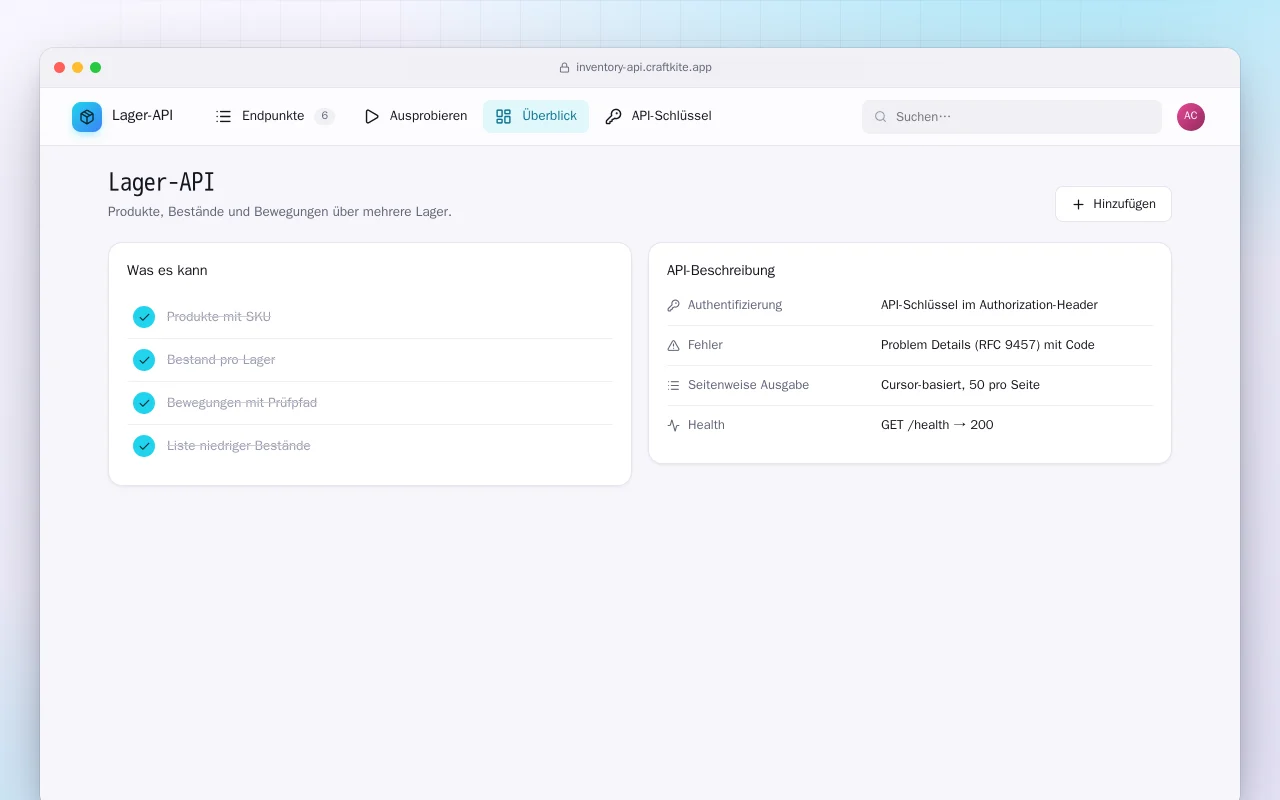Image resolution: width=1280 pixels, height=800 pixels.
Task: Click the value Problem Details (RFC 9457) mit Code
Action: pyautogui.click(x=988, y=345)
